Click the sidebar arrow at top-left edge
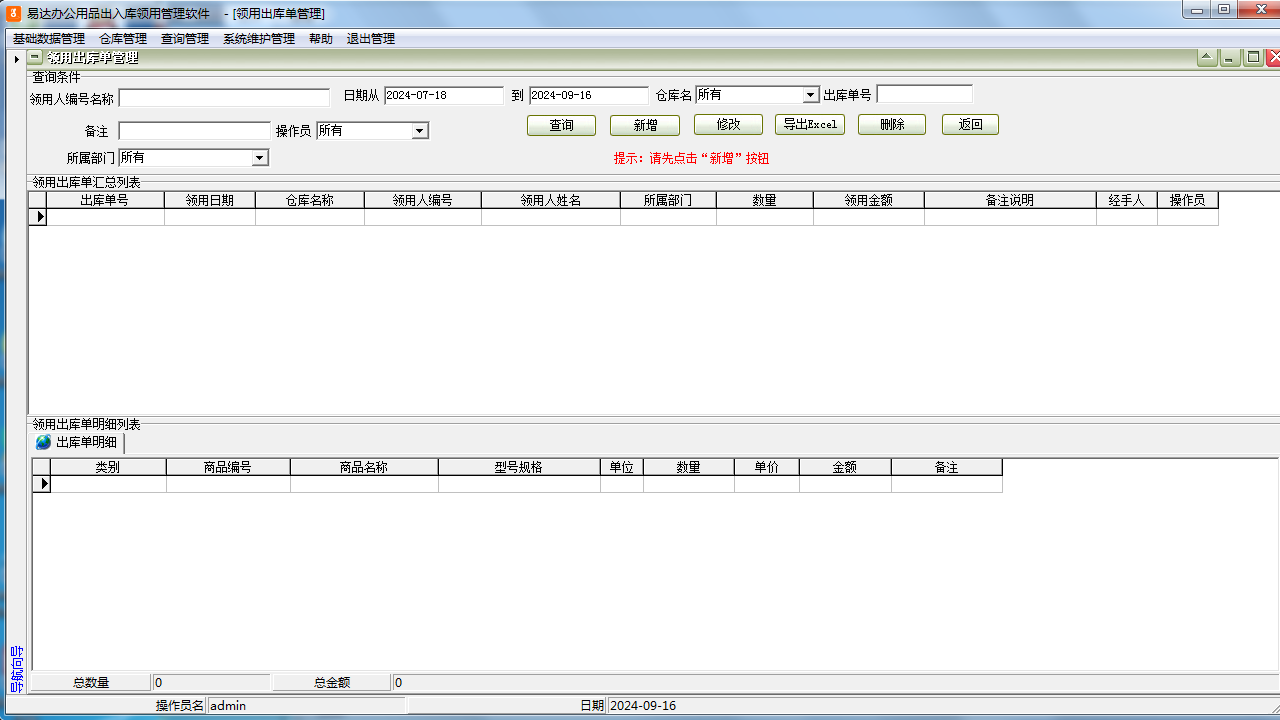This screenshot has width=1280, height=720. point(16,59)
